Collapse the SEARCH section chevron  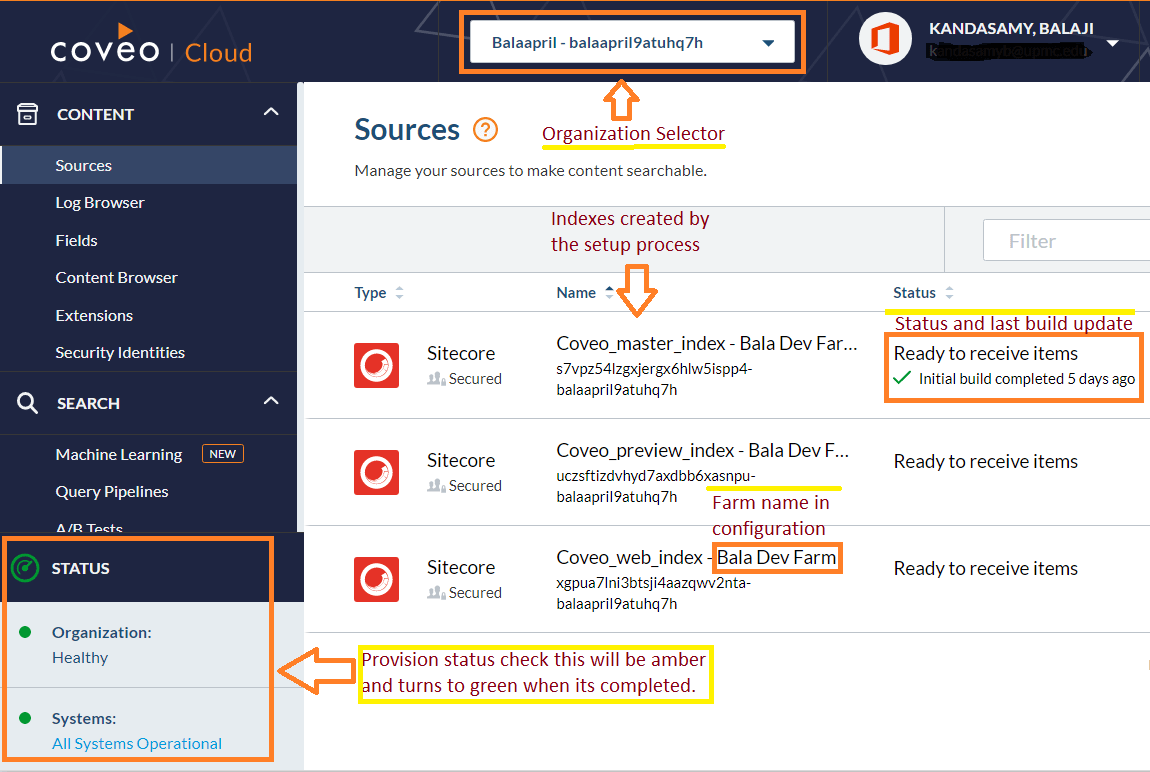271,401
